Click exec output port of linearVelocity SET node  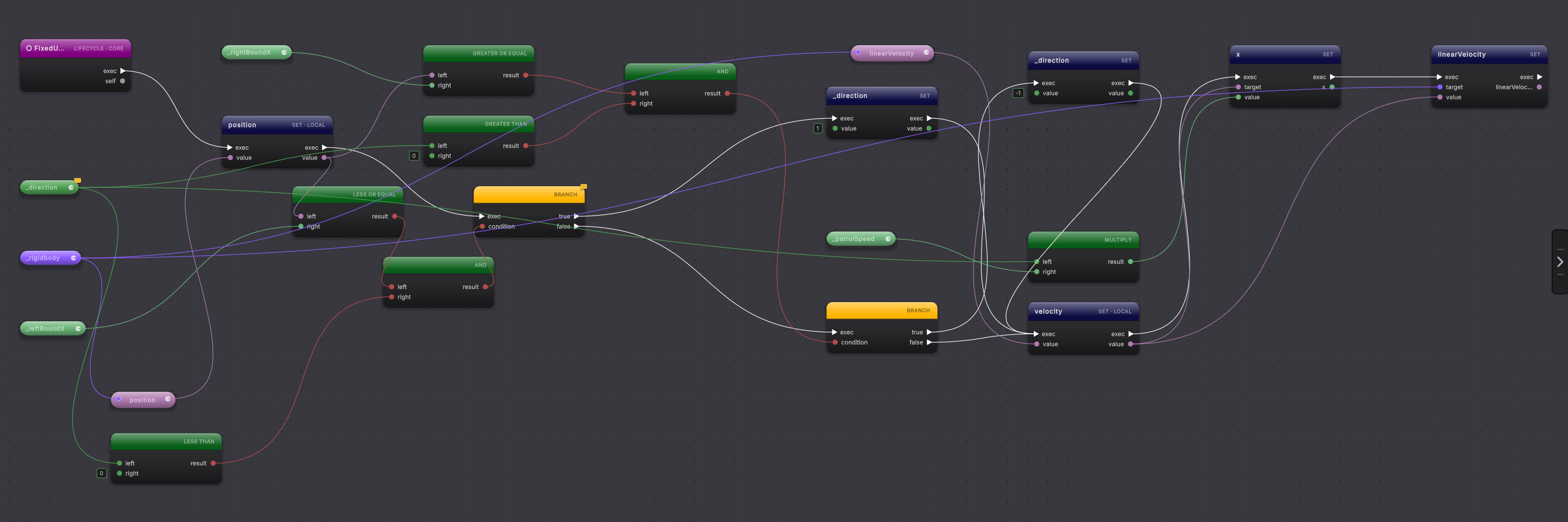click(x=1539, y=77)
